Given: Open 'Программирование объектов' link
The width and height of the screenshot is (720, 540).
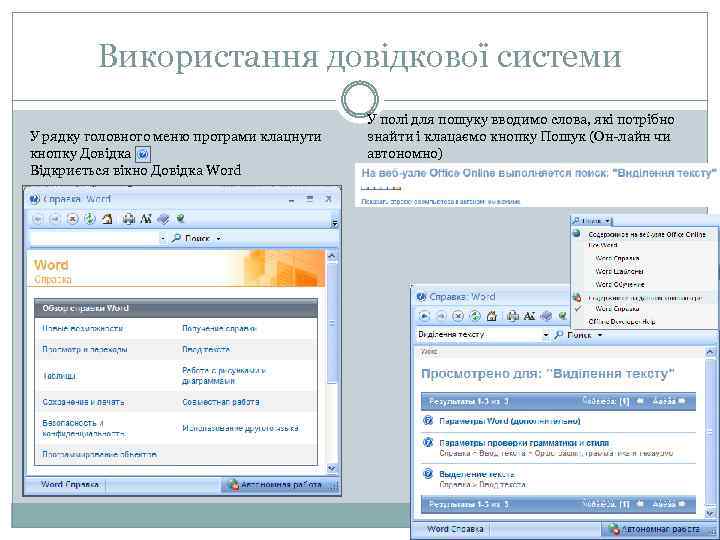Looking at the screenshot, I should click(100, 455).
